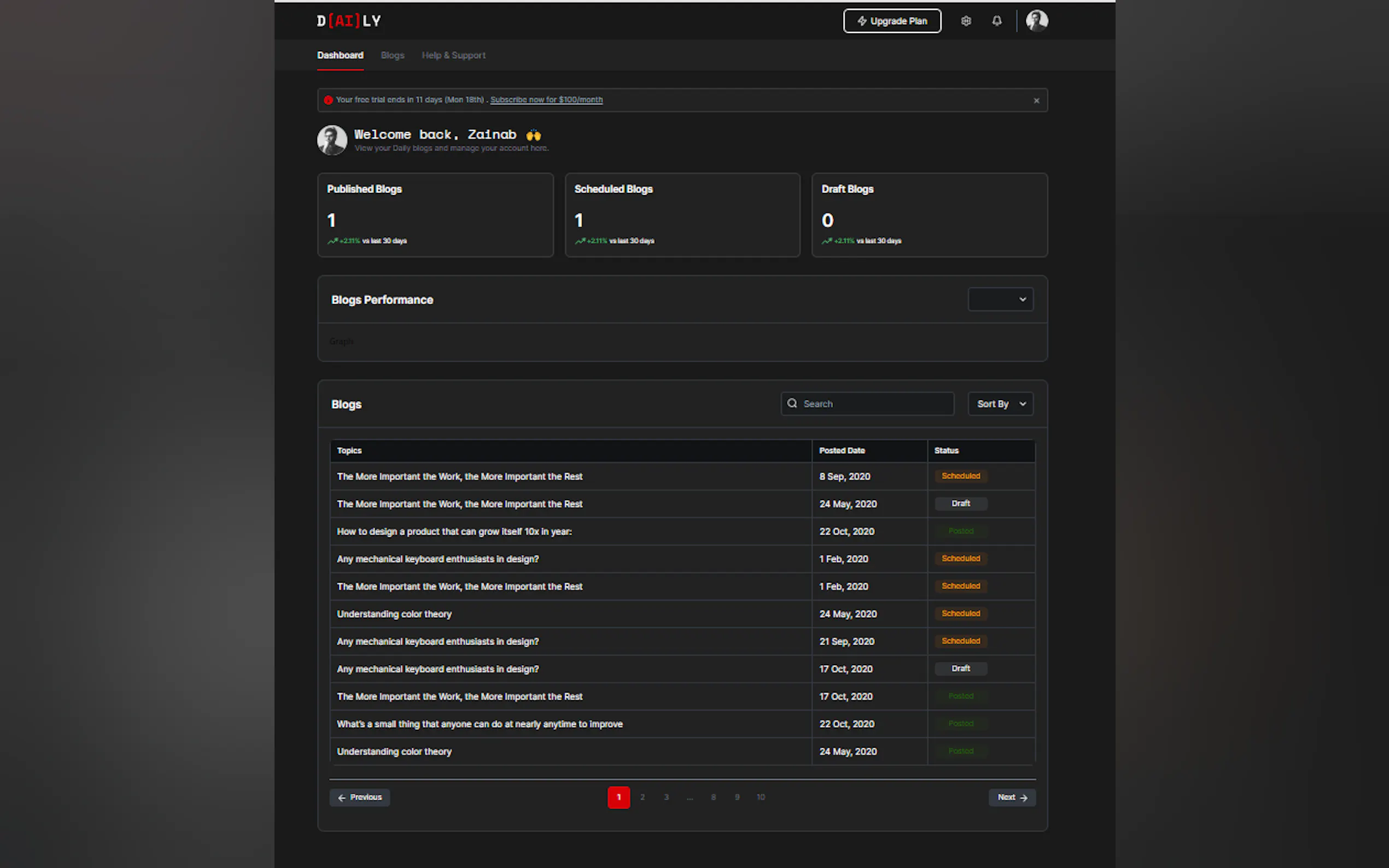Switch to the Blogs tab
Screen dimensions: 1389x868
click(392, 55)
